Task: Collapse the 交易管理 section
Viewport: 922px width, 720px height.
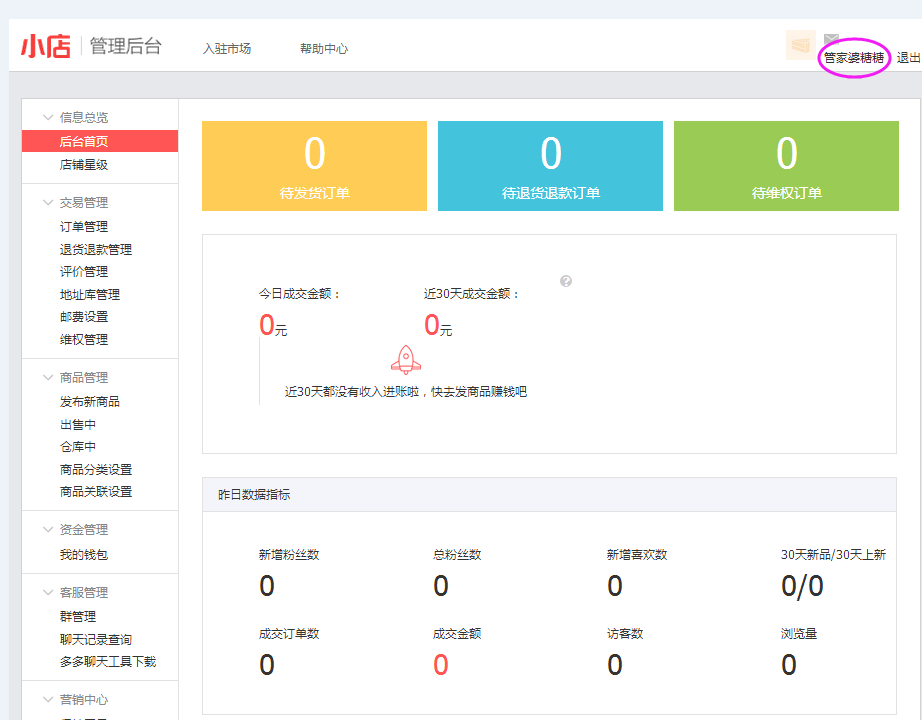Action: click(48, 202)
